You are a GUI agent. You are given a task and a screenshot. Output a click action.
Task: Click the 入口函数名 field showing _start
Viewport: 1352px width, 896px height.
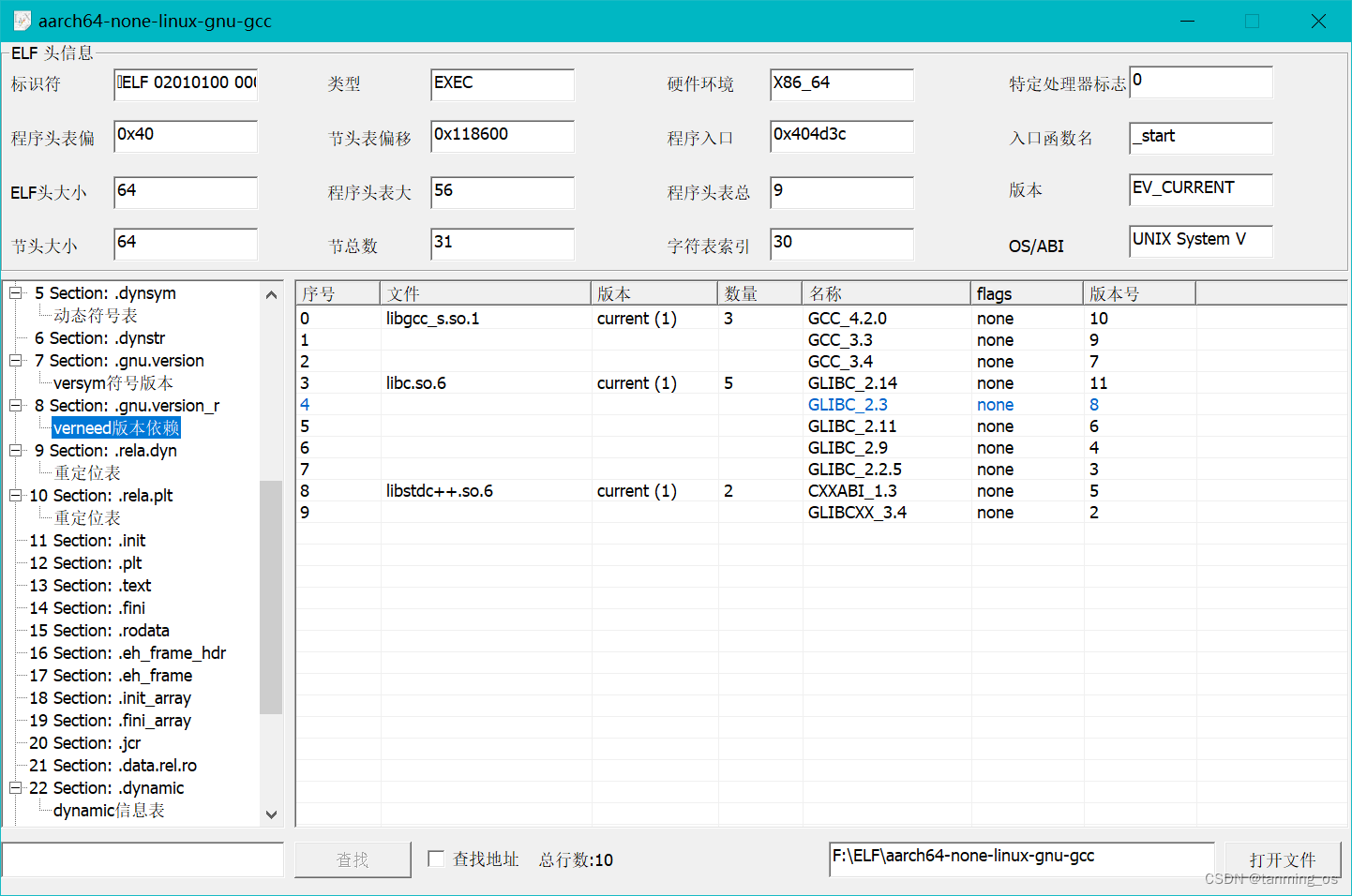(1200, 137)
